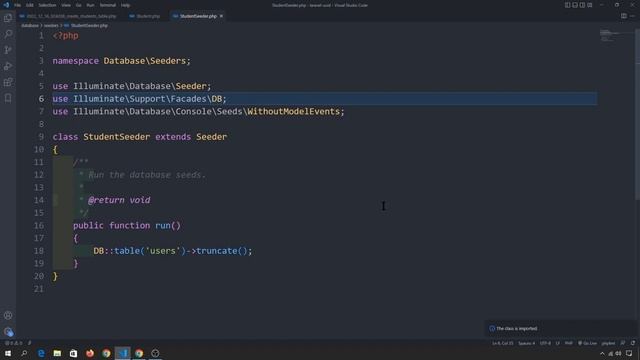Click the status bar item after Go Live

tap(608, 343)
